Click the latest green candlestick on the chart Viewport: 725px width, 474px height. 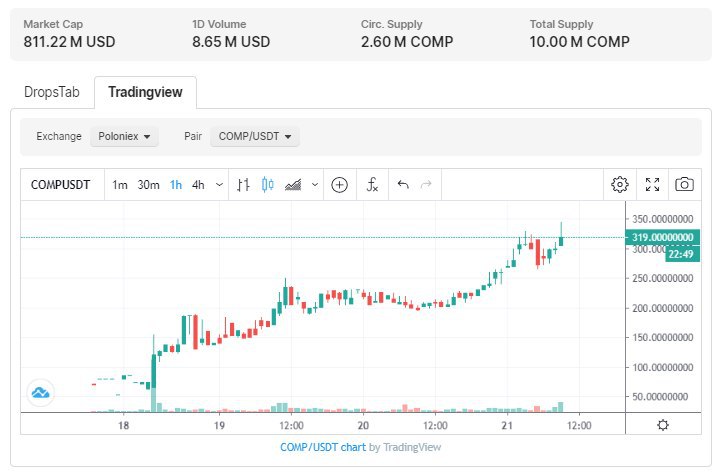point(561,241)
